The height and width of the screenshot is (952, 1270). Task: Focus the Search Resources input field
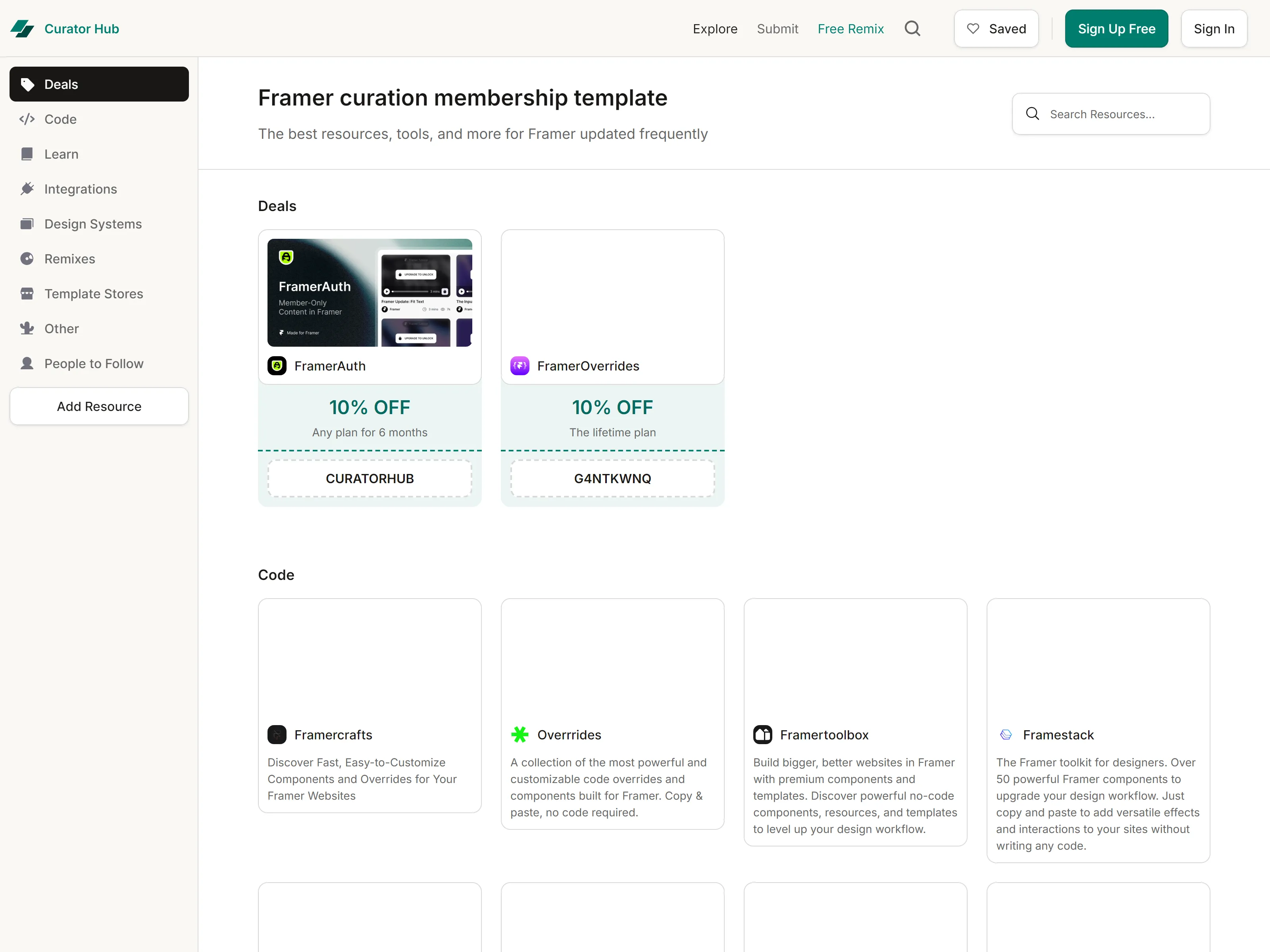coord(1110,114)
